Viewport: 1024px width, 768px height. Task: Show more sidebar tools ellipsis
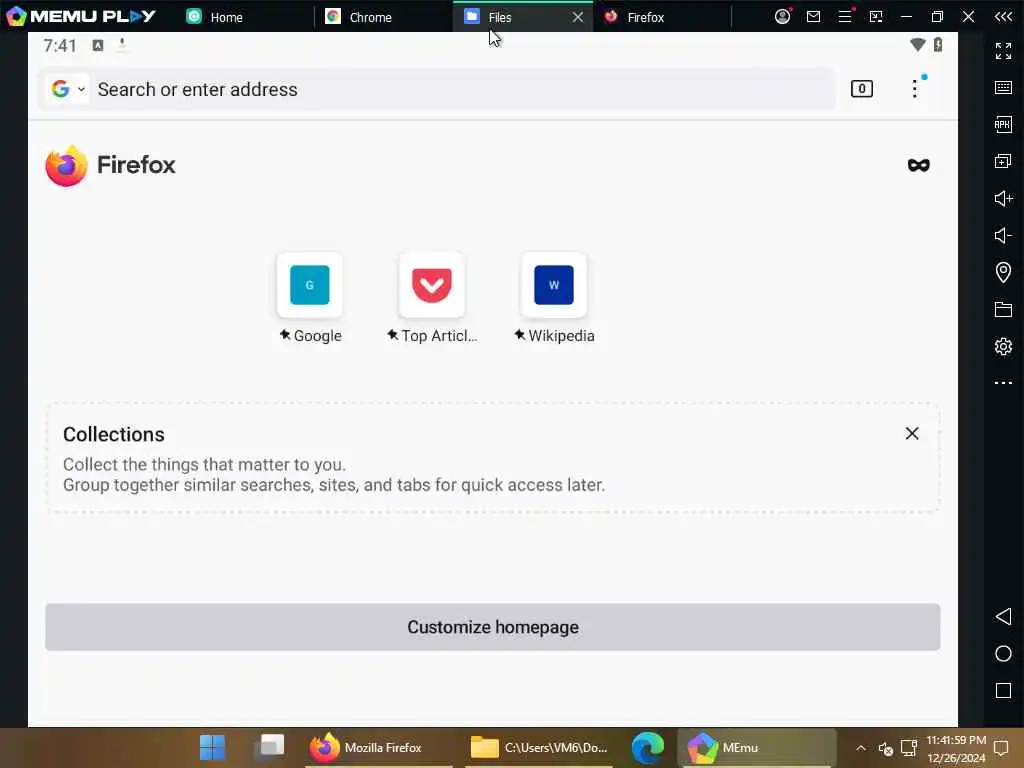click(x=1003, y=383)
